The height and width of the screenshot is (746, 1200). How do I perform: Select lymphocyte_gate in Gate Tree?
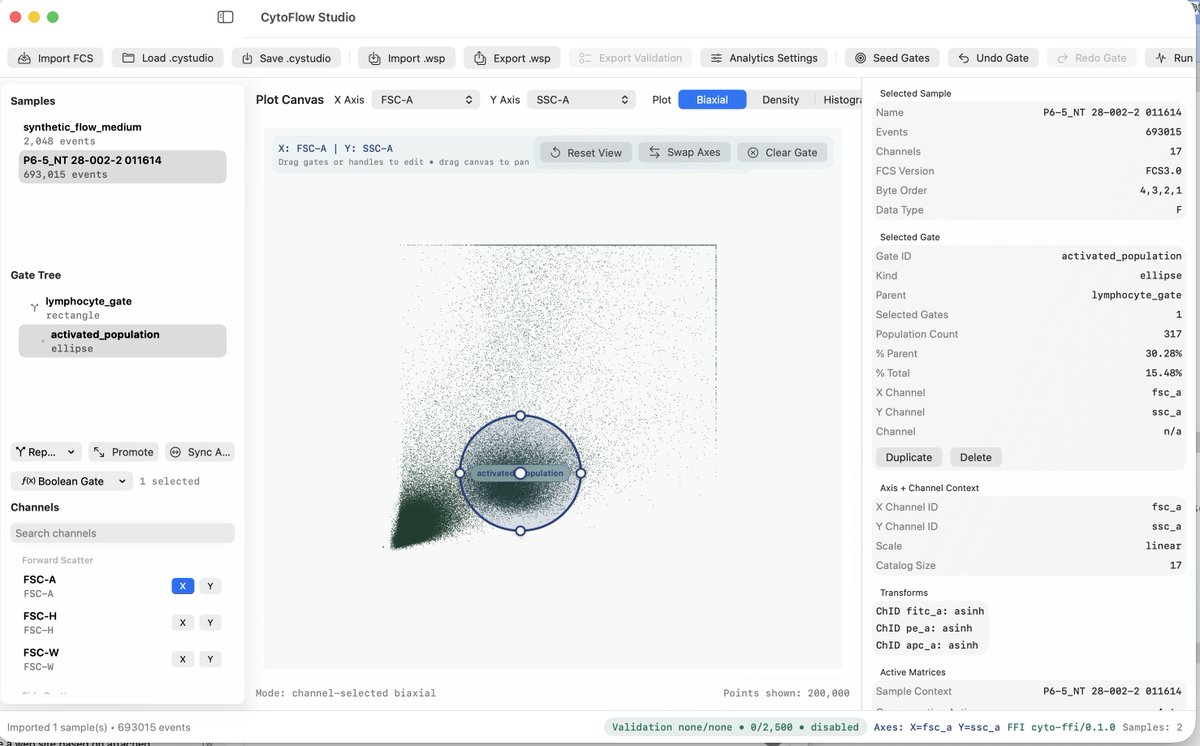point(122,307)
